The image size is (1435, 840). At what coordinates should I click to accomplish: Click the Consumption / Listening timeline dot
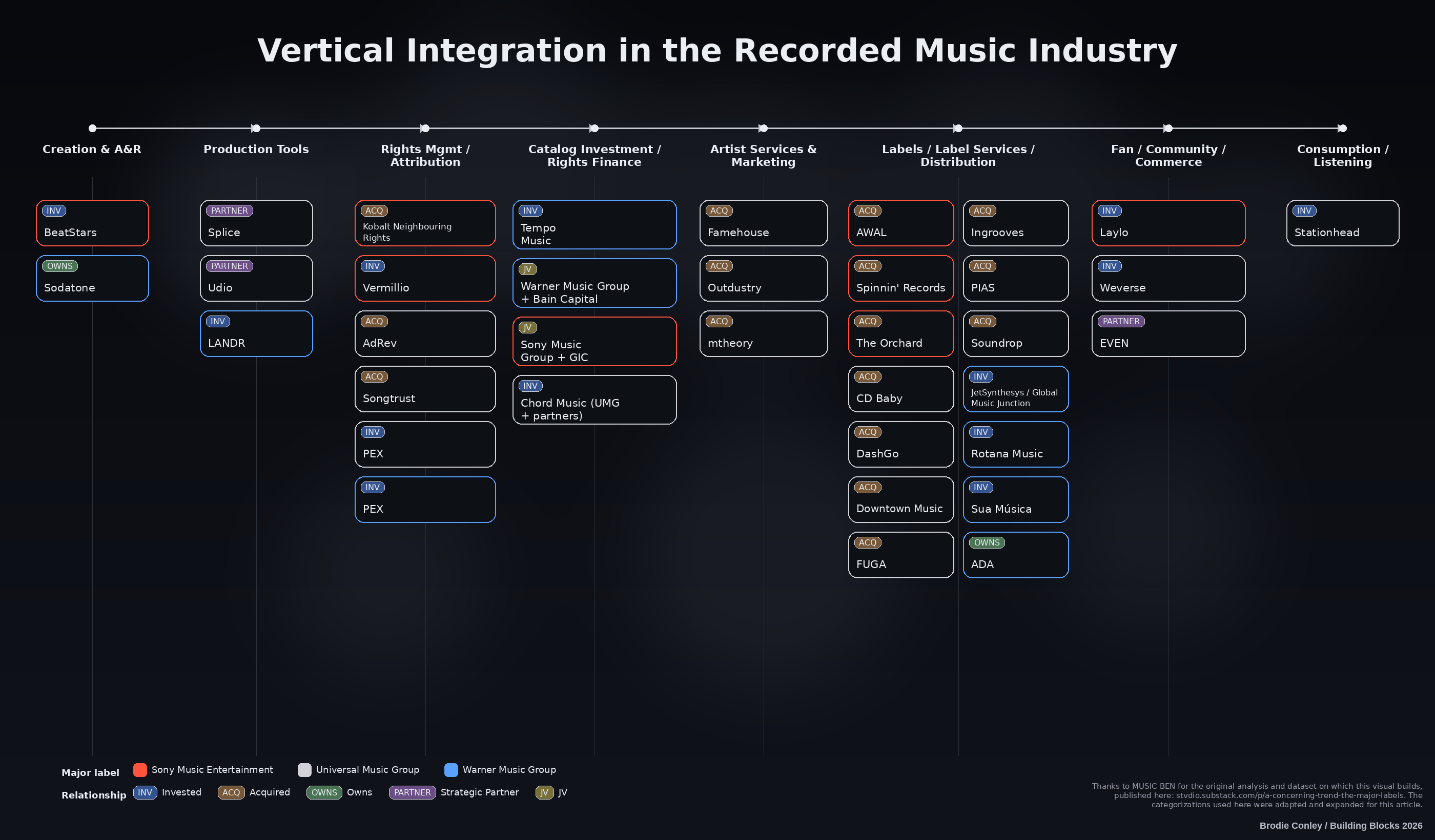pyautogui.click(x=1342, y=129)
